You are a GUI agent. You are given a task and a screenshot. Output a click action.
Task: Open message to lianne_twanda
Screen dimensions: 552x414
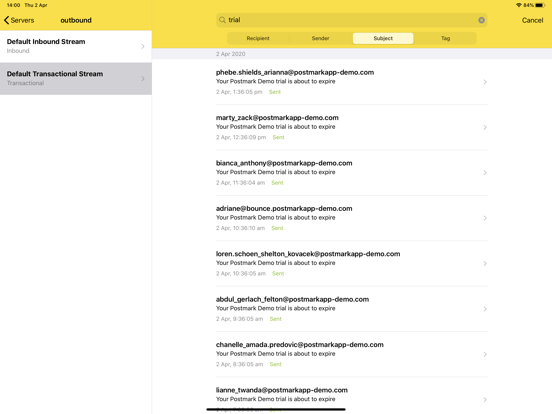(351, 396)
